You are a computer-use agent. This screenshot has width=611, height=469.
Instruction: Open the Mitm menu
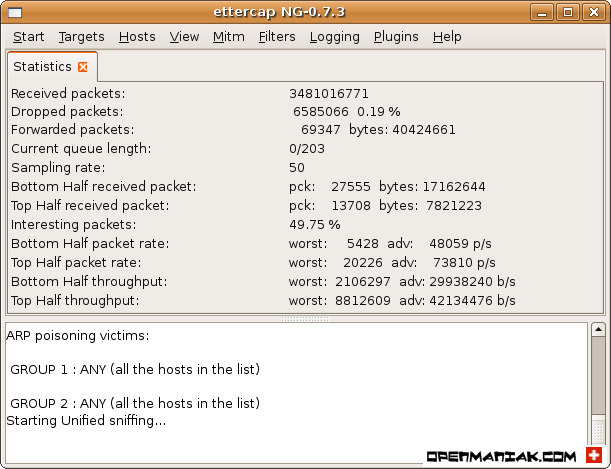(229, 37)
